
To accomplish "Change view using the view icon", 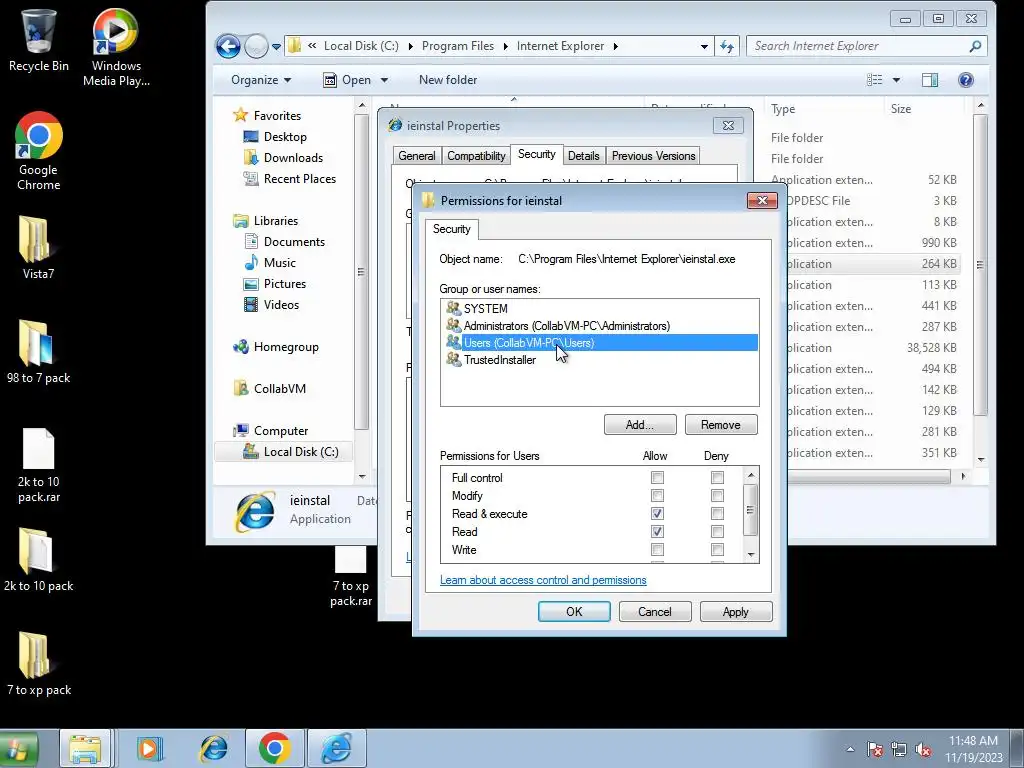I will (874, 80).
